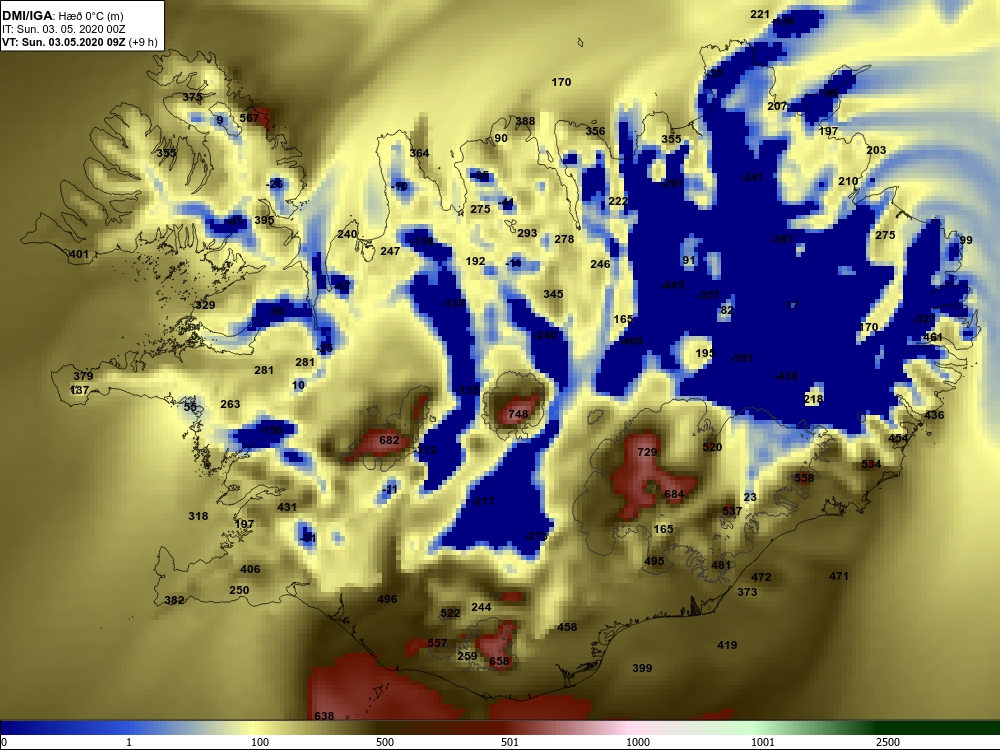Click the map value '373'
Screen dimensions: 1000x750
click(x=747, y=591)
